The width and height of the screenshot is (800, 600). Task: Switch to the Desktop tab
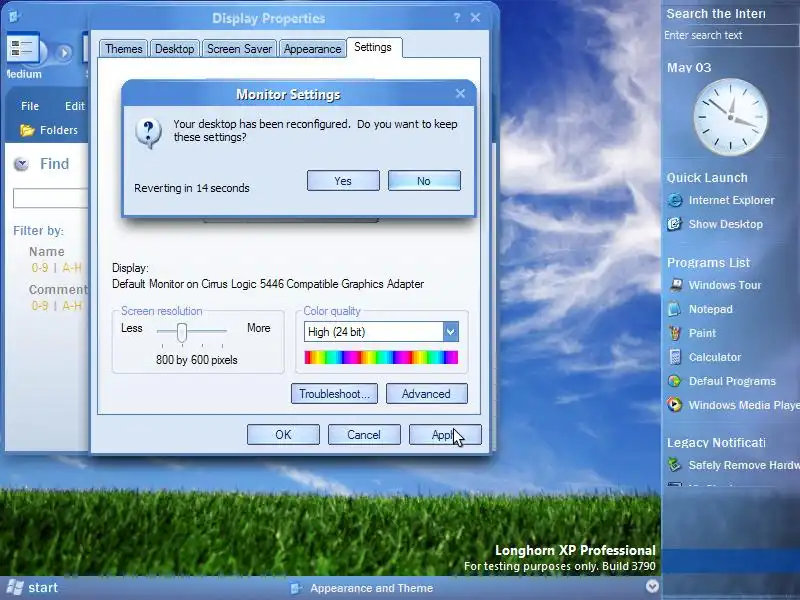174,49
